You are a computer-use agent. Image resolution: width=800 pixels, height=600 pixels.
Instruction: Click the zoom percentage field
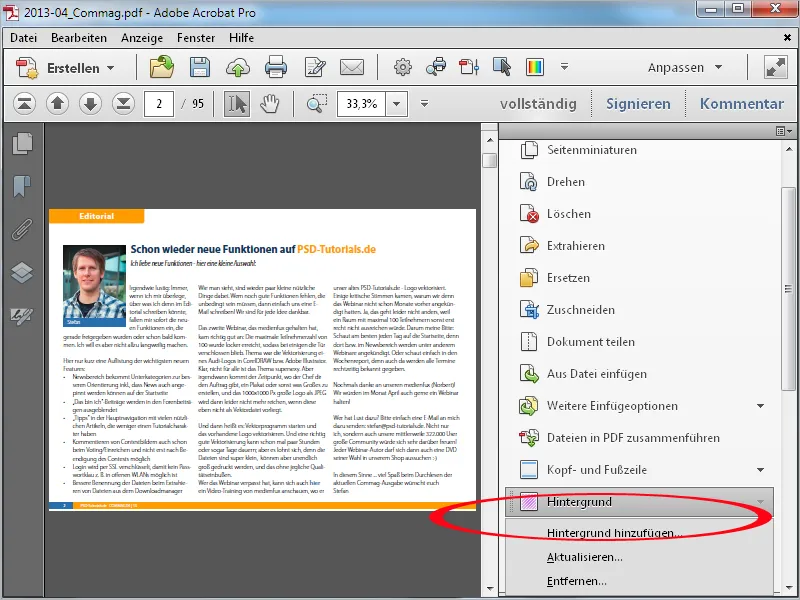pyautogui.click(x=362, y=104)
